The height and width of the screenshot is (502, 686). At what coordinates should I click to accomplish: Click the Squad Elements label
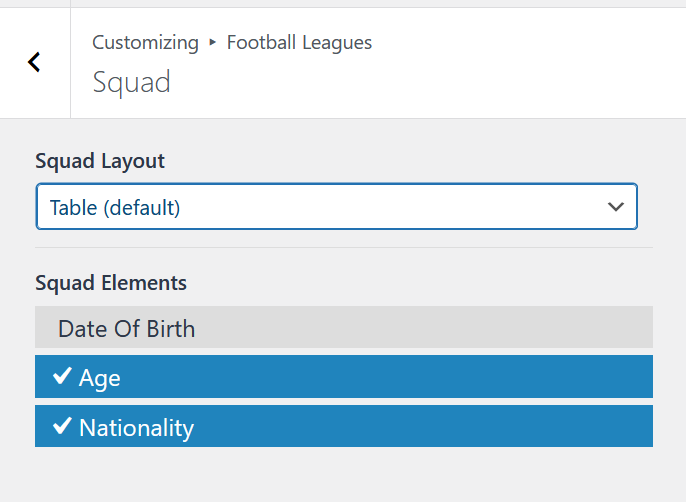point(111,283)
